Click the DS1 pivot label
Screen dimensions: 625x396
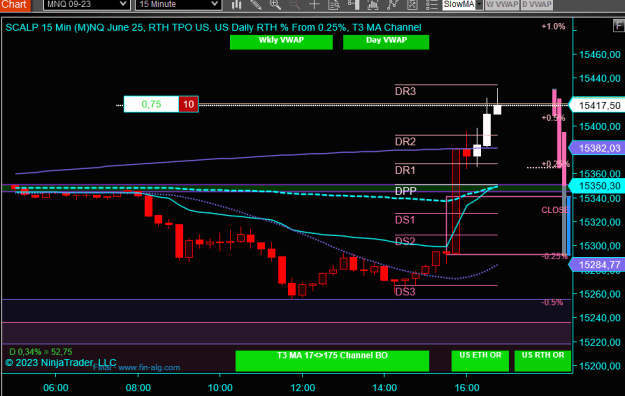point(405,220)
